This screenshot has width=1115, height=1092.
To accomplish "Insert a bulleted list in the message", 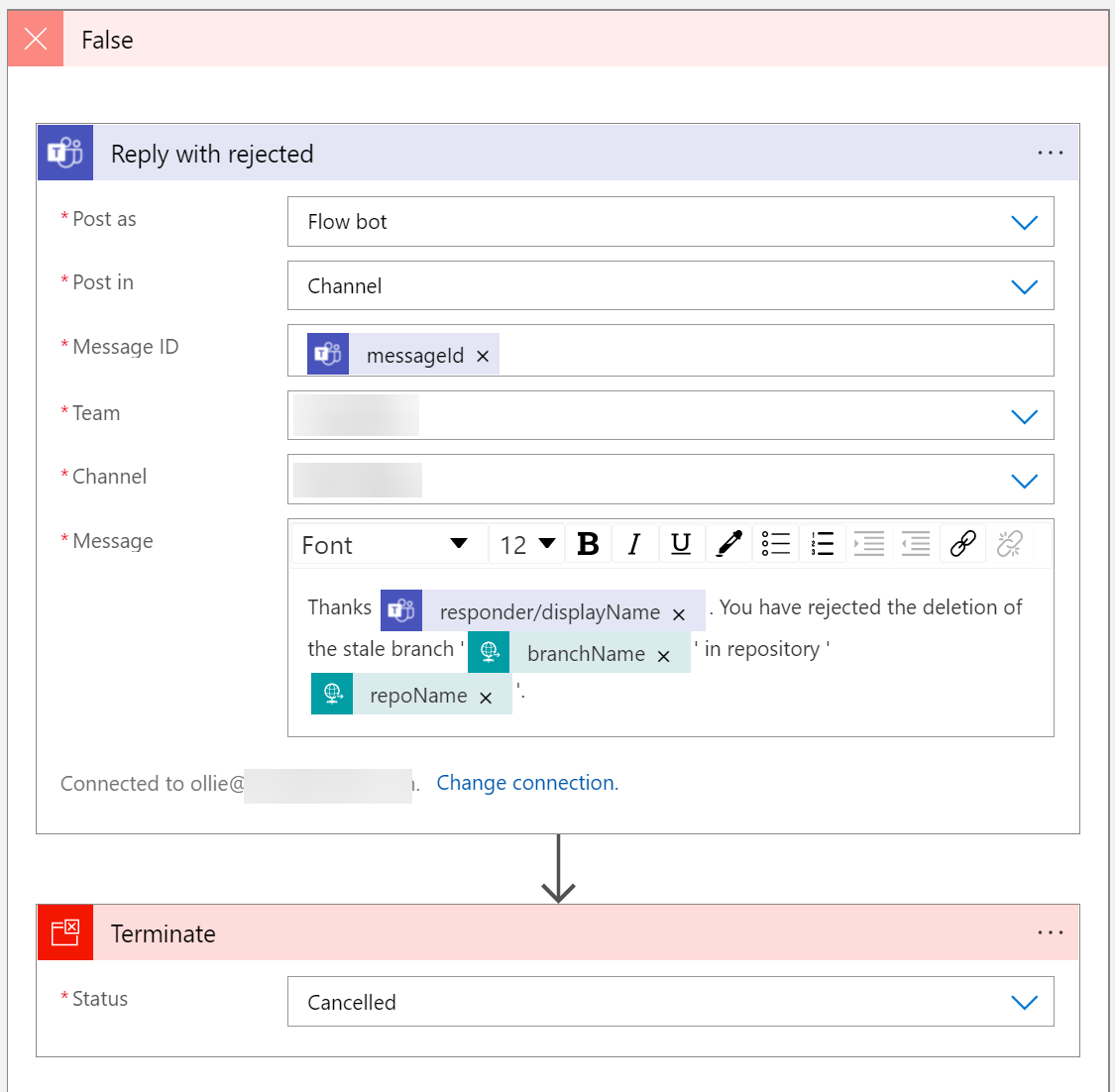I will click(775, 543).
